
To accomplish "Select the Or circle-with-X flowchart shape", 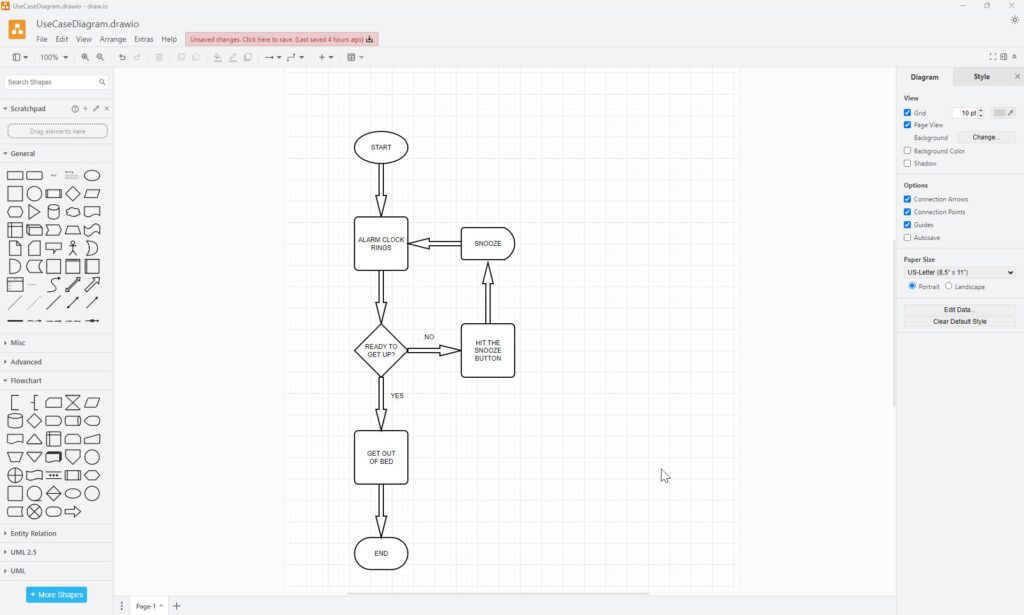I will coord(34,512).
